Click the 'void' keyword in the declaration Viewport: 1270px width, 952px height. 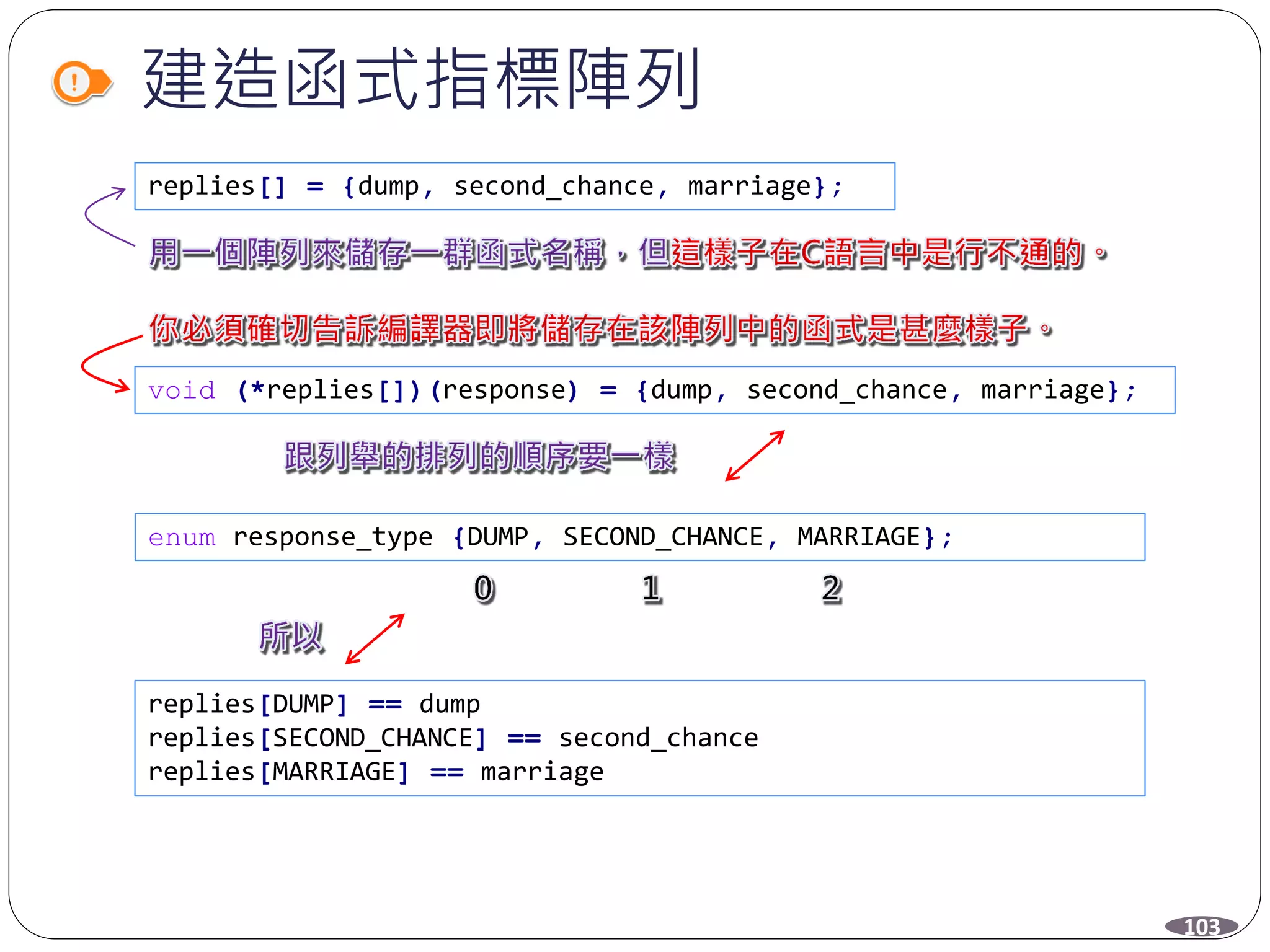click(182, 390)
